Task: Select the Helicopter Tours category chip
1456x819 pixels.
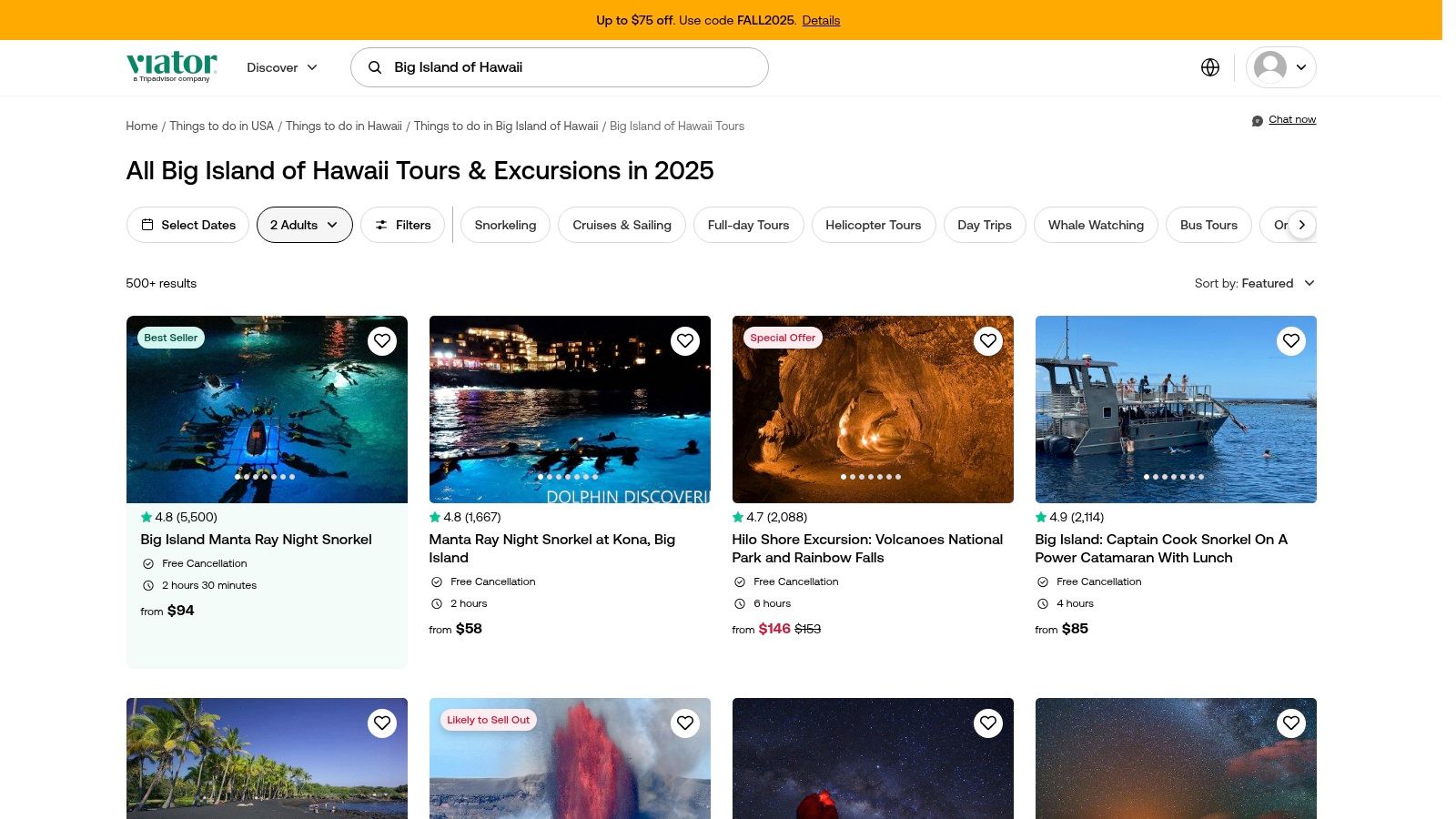Action: (873, 225)
